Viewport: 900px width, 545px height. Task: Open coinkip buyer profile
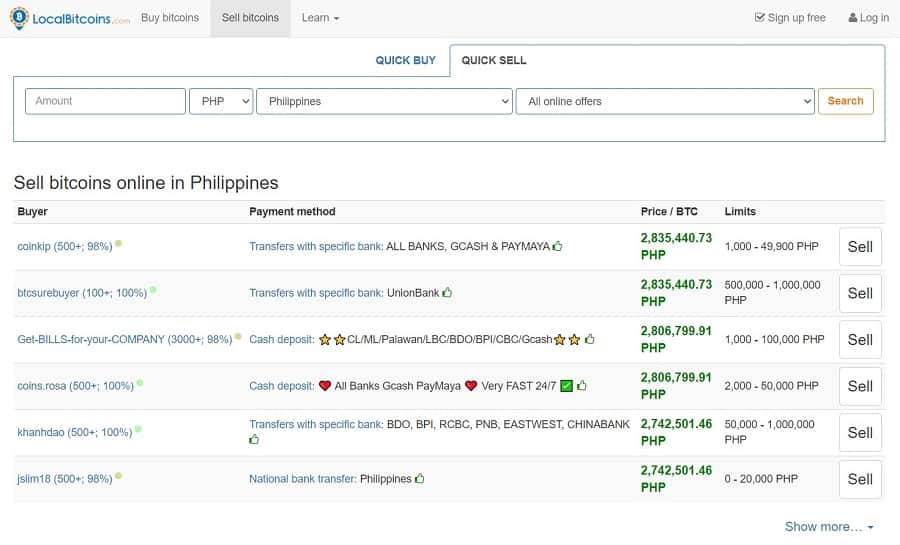tap(65, 247)
